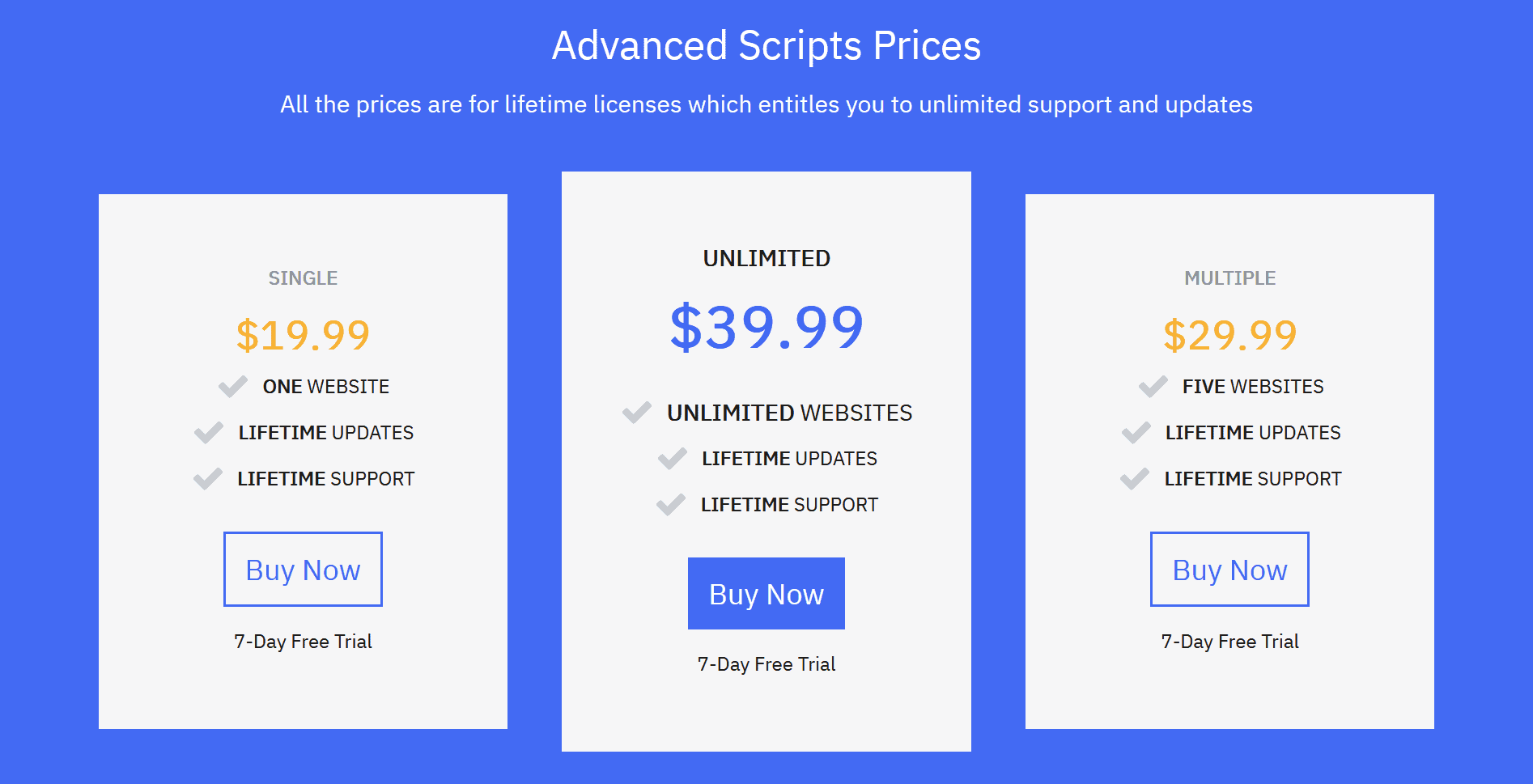Select the $39.99 price text
Screen dimensions: 1533x784
coord(766,328)
